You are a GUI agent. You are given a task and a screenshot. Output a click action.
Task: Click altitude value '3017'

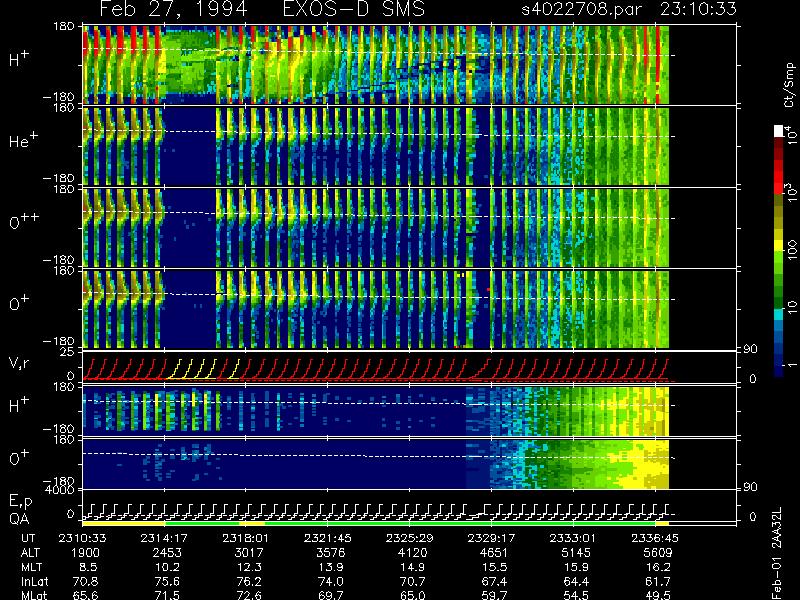point(249,553)
